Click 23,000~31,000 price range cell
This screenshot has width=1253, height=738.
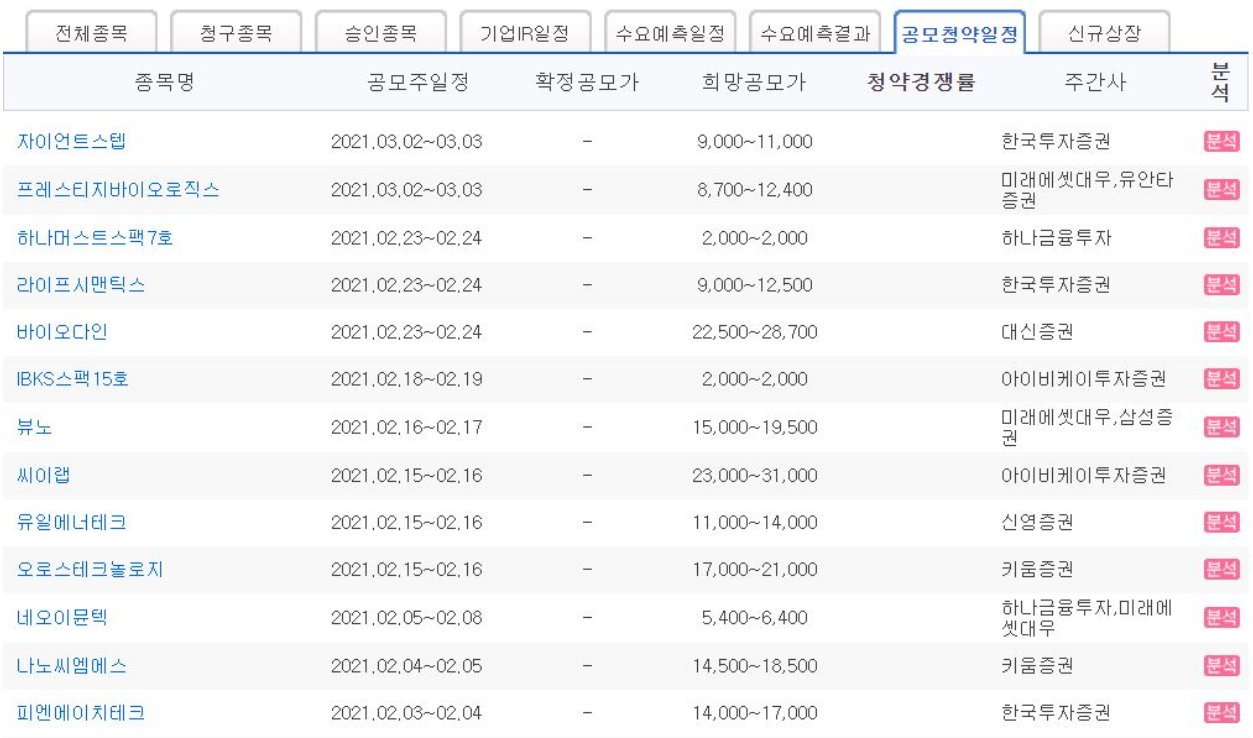[x=755, y=476]
